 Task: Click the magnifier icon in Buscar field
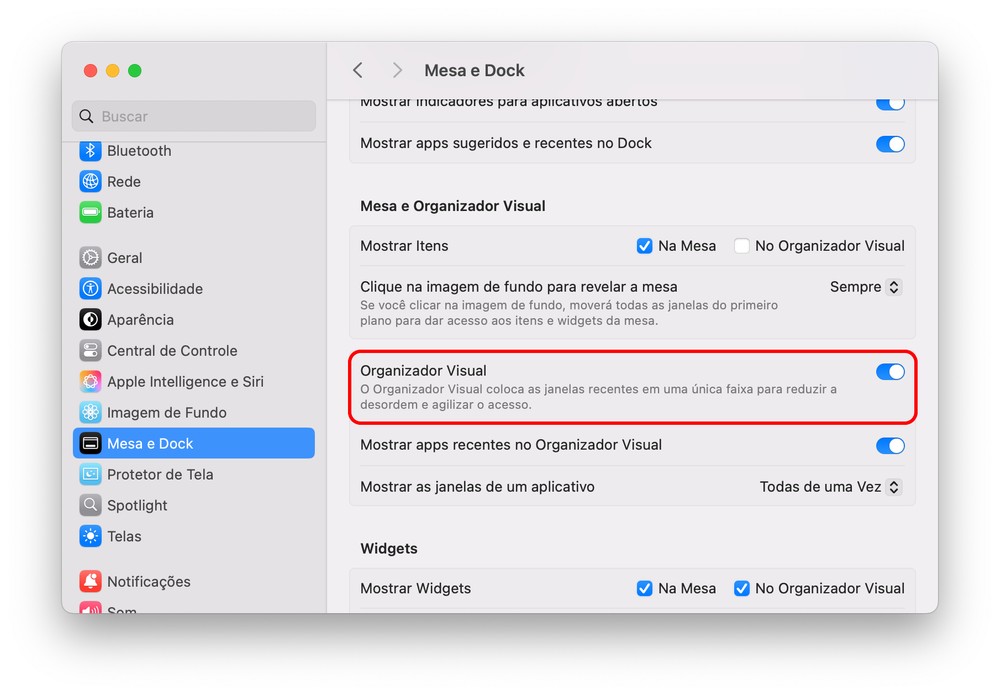click(86, 116)
